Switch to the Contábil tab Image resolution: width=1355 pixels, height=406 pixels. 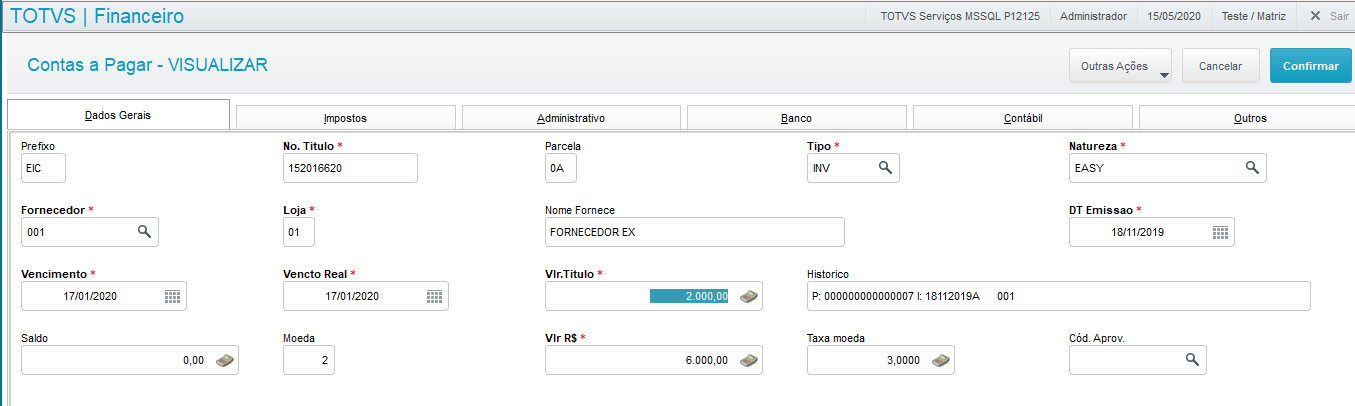click(x=1023, y=118)
